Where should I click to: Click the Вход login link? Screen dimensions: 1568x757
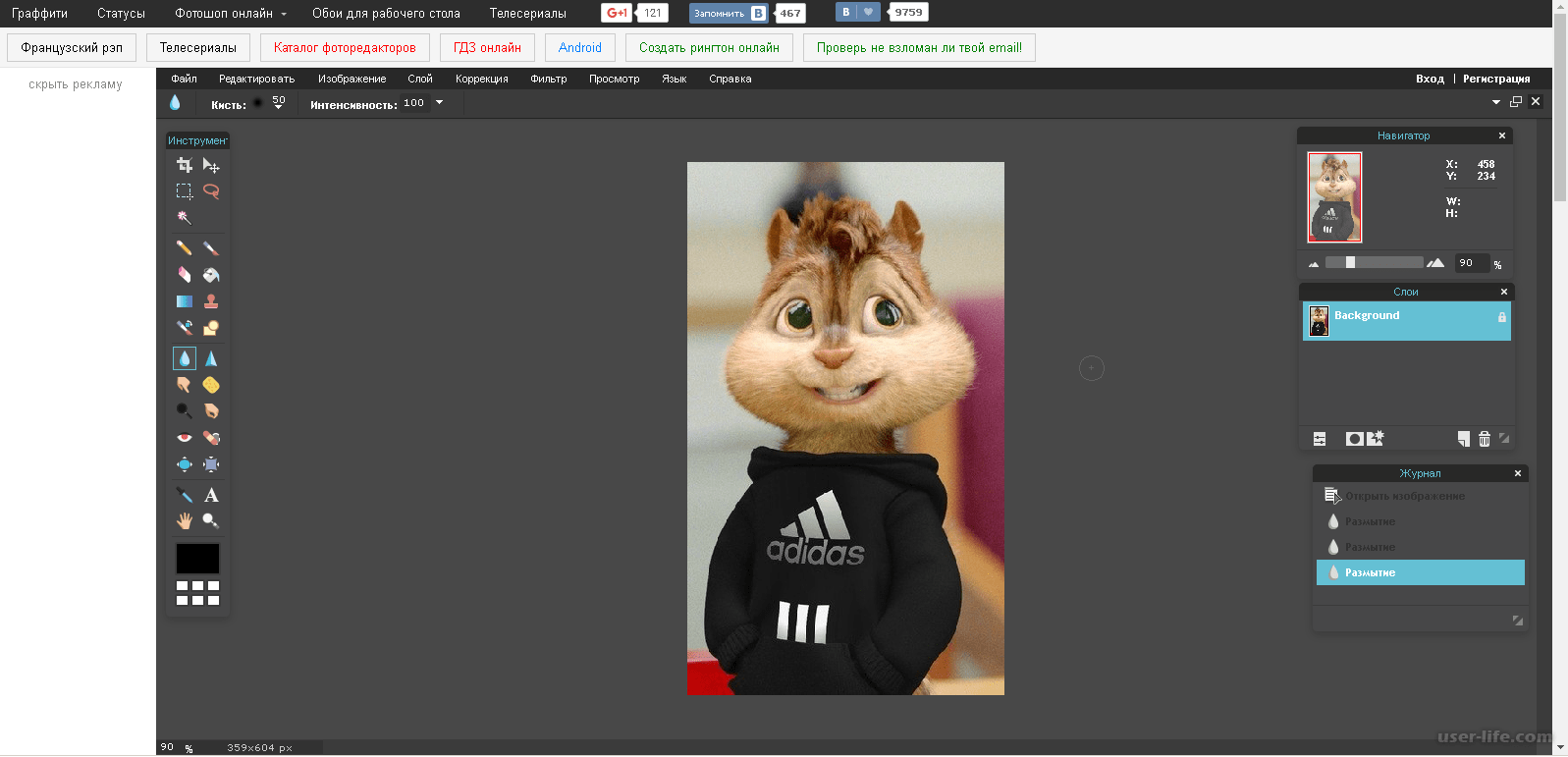click(1430, 79)
